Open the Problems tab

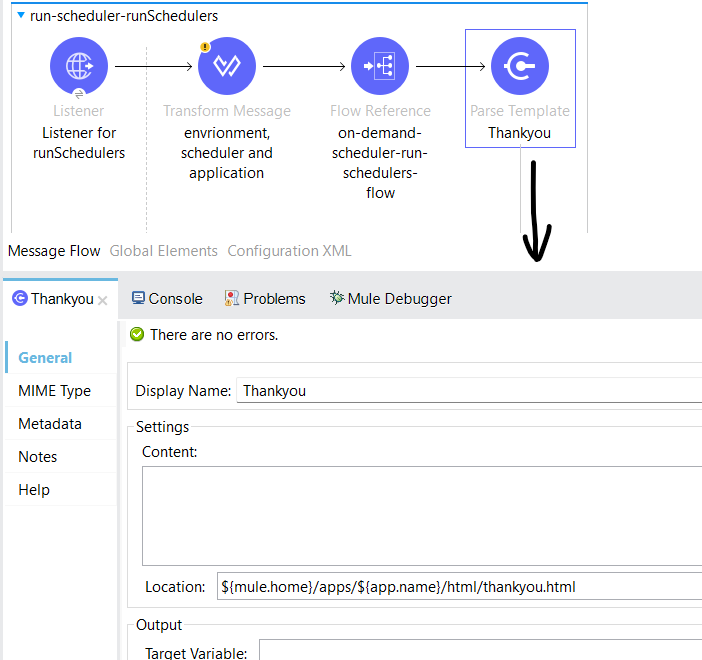click(x=265, y=299)
